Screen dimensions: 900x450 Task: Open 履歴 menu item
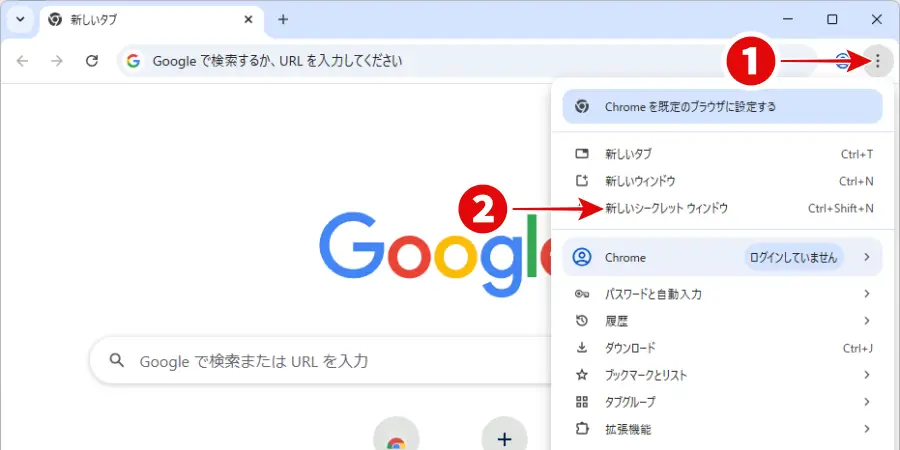coord(722,321)
